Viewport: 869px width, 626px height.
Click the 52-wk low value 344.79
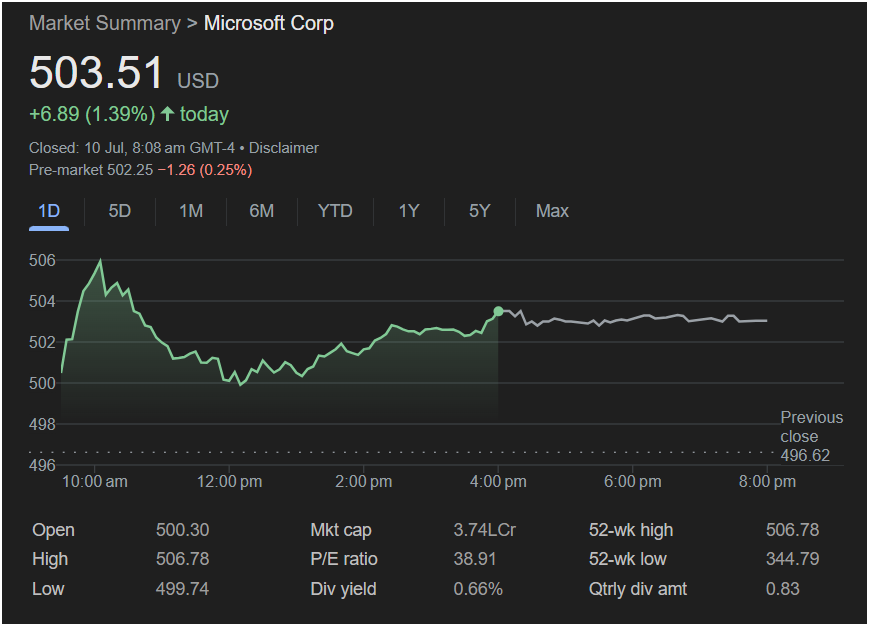(x=793, y=559)
